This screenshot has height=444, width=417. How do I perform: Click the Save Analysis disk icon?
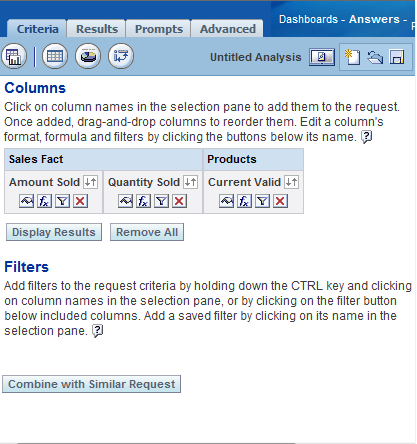click(x=397, y=57)
